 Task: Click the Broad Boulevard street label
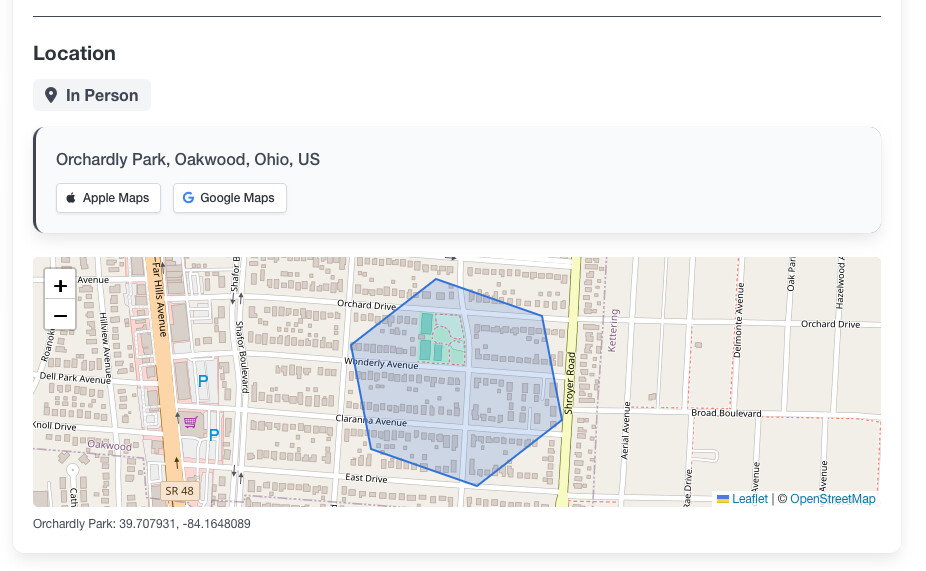(x=727, y=413)
